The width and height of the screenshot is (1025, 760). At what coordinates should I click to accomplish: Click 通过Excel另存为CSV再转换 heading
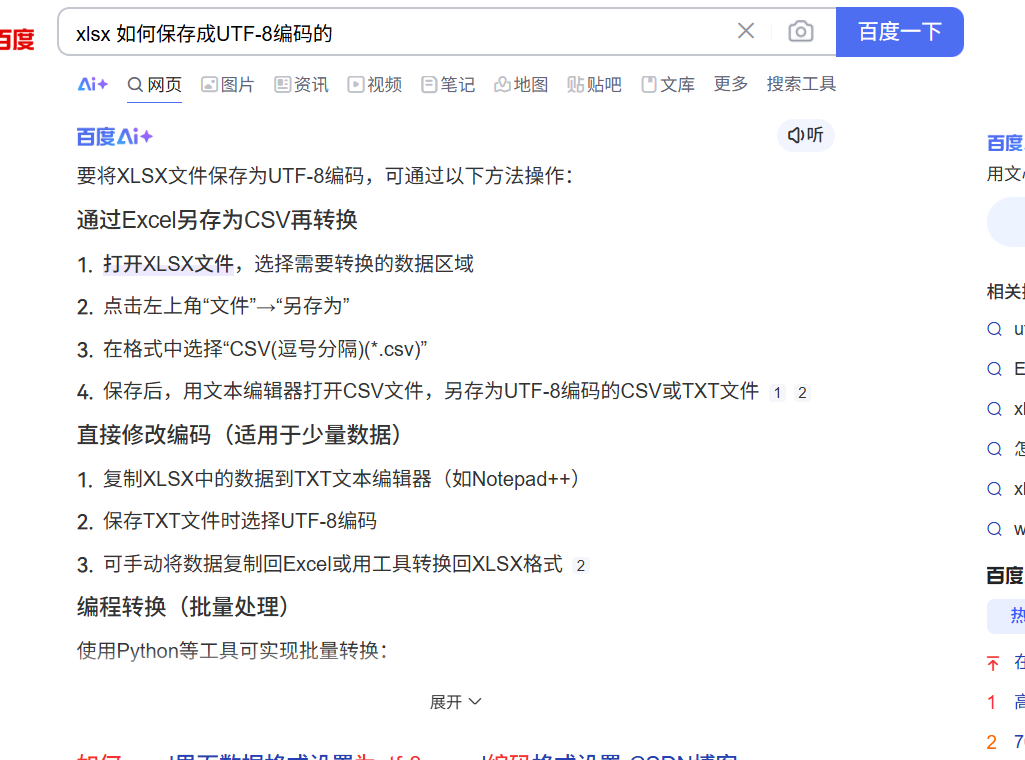(217, 220)
